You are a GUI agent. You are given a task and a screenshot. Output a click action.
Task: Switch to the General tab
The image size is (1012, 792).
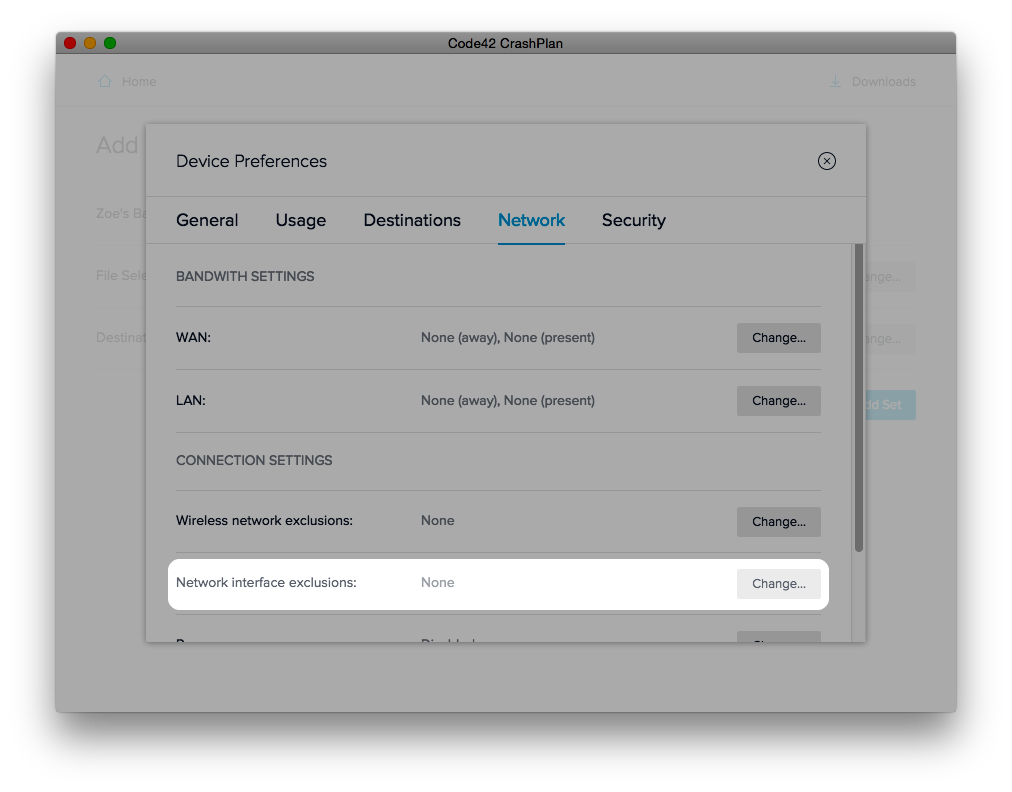click(207, 220)
